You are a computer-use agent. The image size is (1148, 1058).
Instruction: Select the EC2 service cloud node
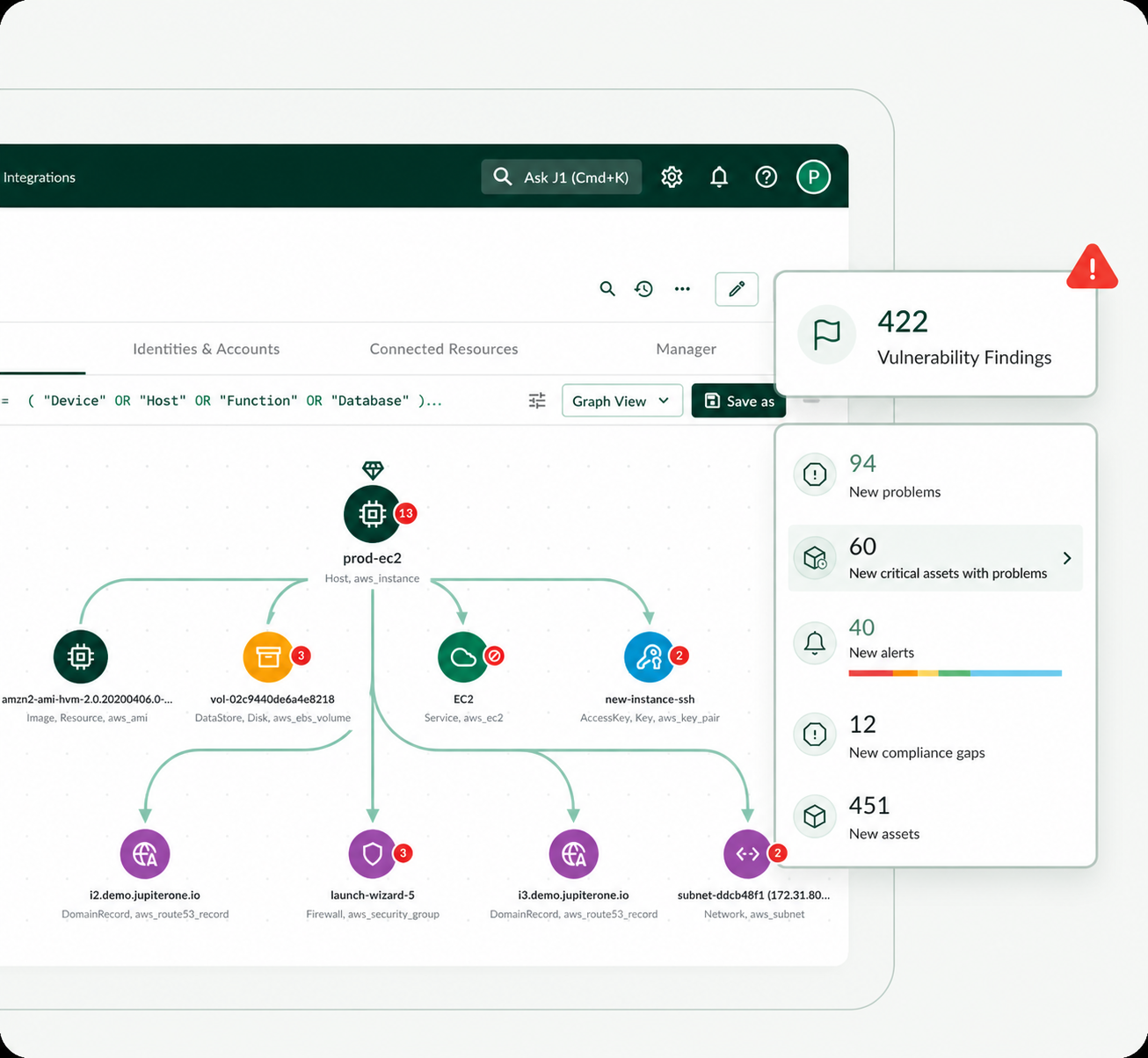[x=463, y=656]
